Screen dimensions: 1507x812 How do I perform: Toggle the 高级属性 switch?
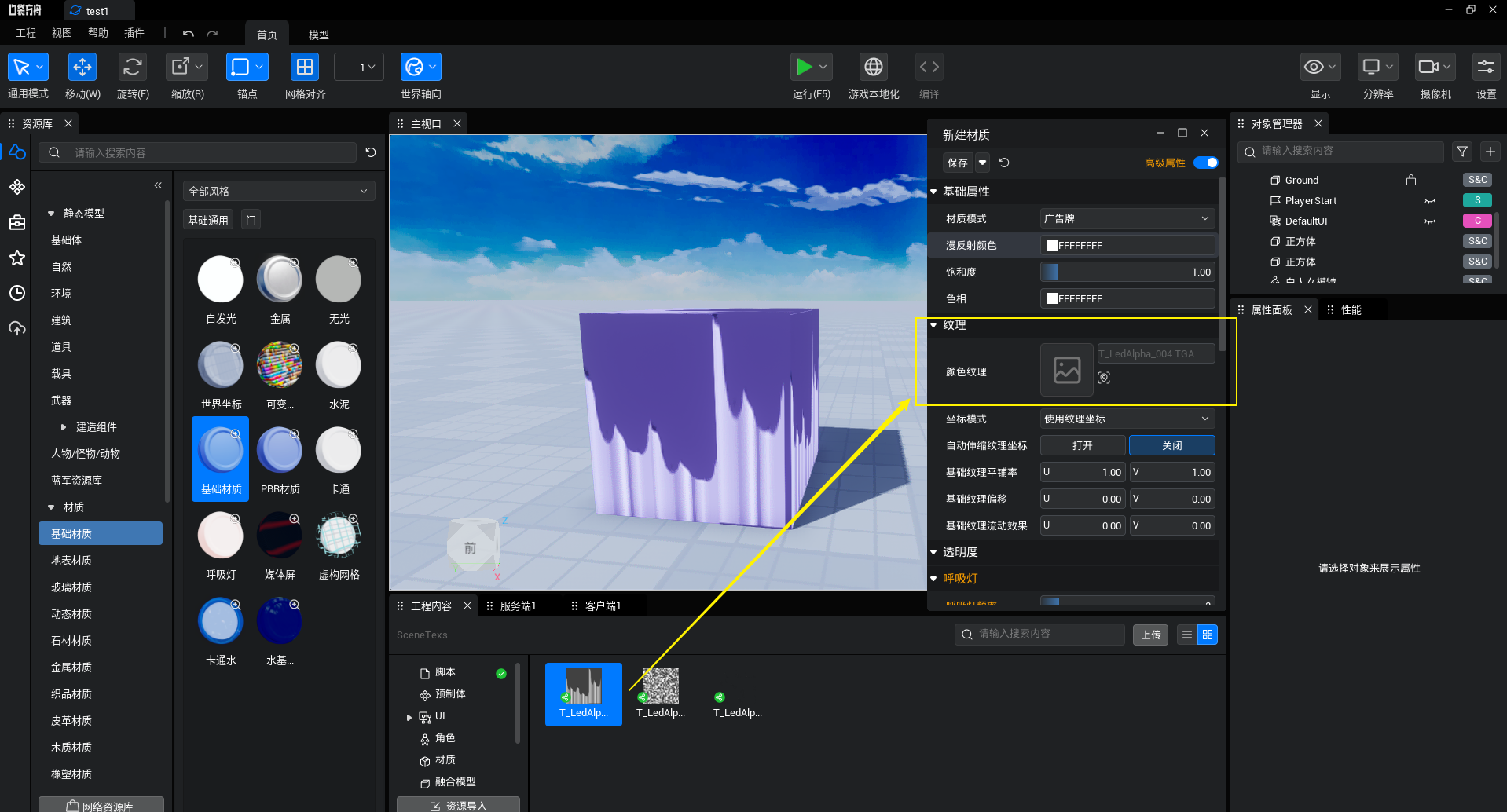[1205, 163]
